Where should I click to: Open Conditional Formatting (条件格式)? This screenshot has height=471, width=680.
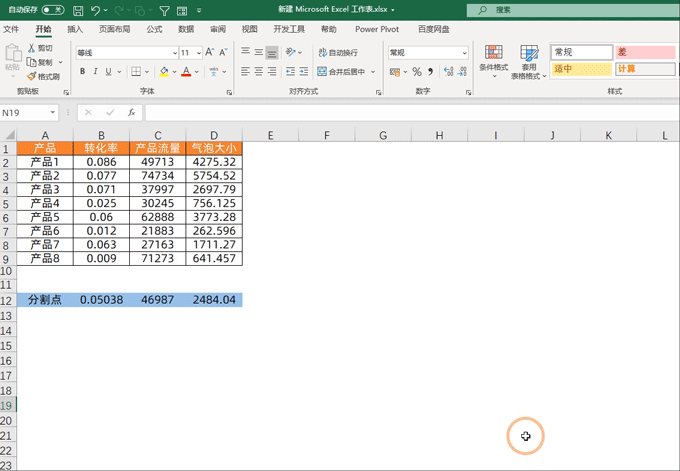point(493,61)
